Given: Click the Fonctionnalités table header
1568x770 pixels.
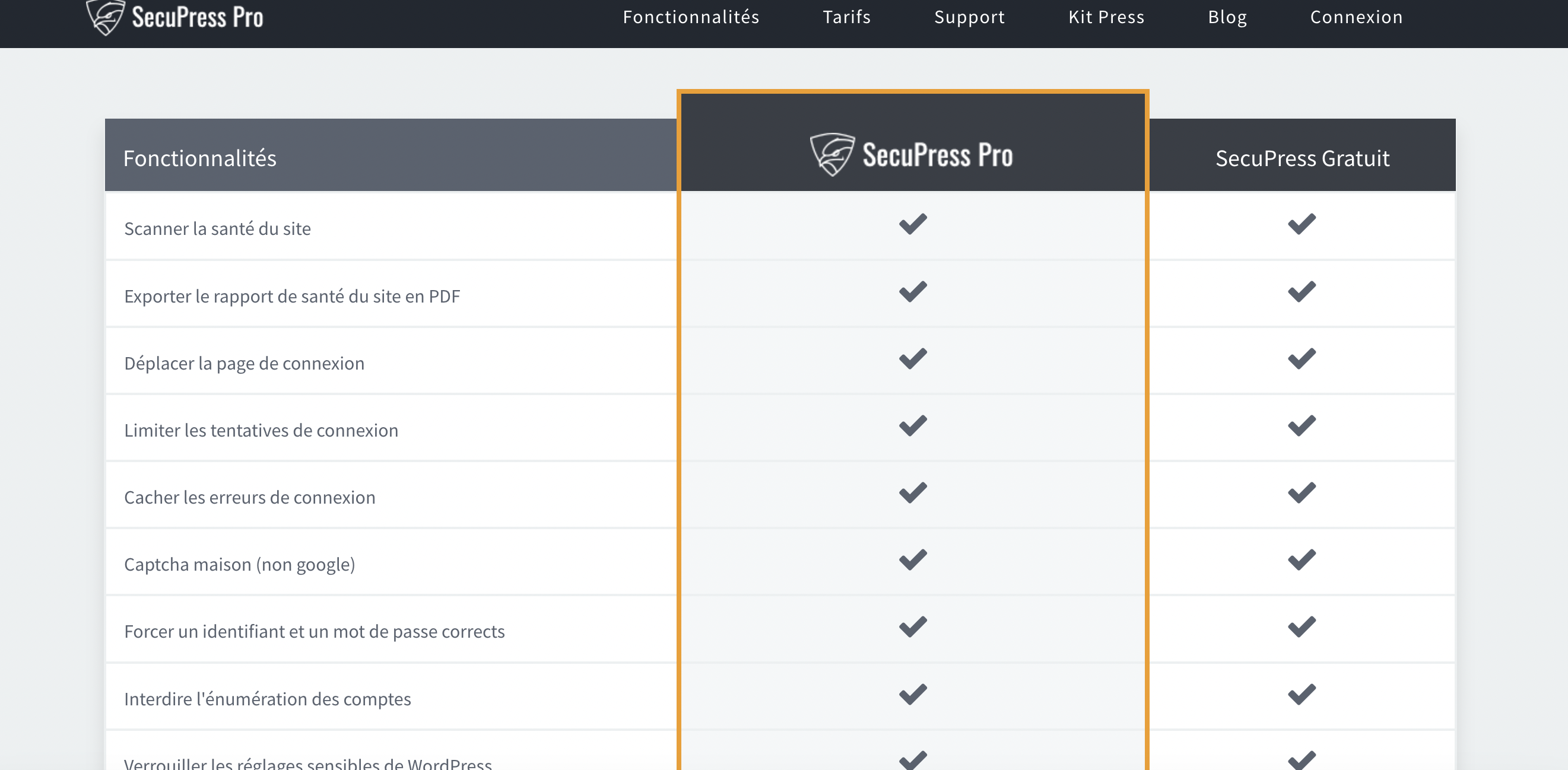Looking at the screenshot, I should (x=199, y=158).
